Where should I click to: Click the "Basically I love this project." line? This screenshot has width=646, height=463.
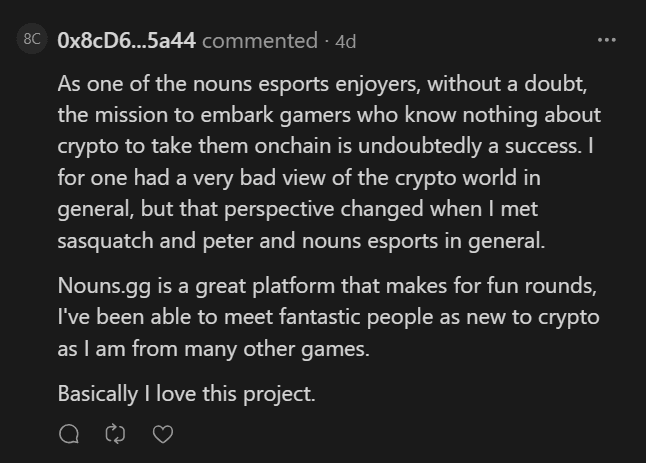click(x=186, y=393)
